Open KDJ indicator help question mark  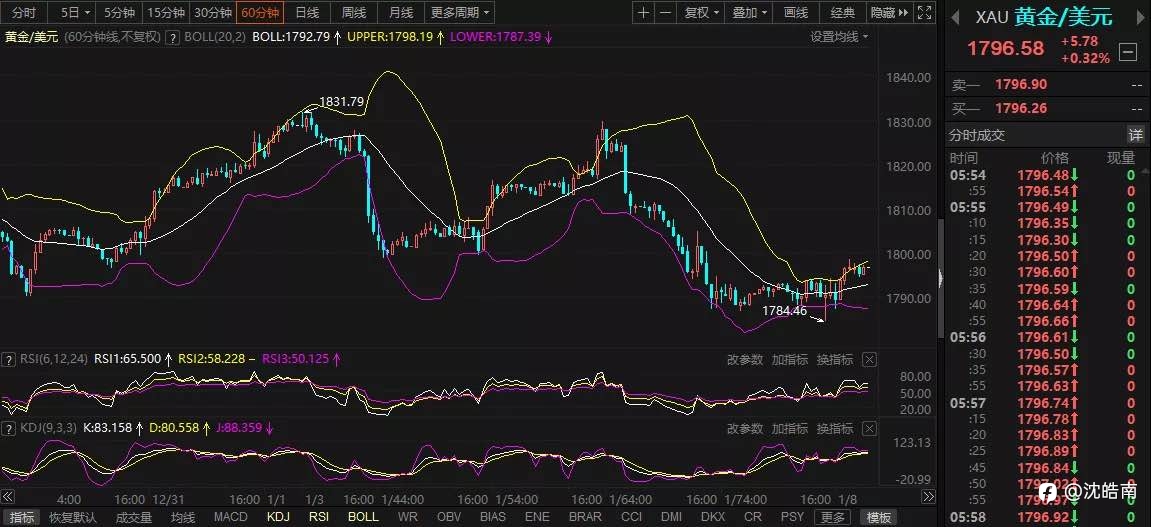[9, 427]
